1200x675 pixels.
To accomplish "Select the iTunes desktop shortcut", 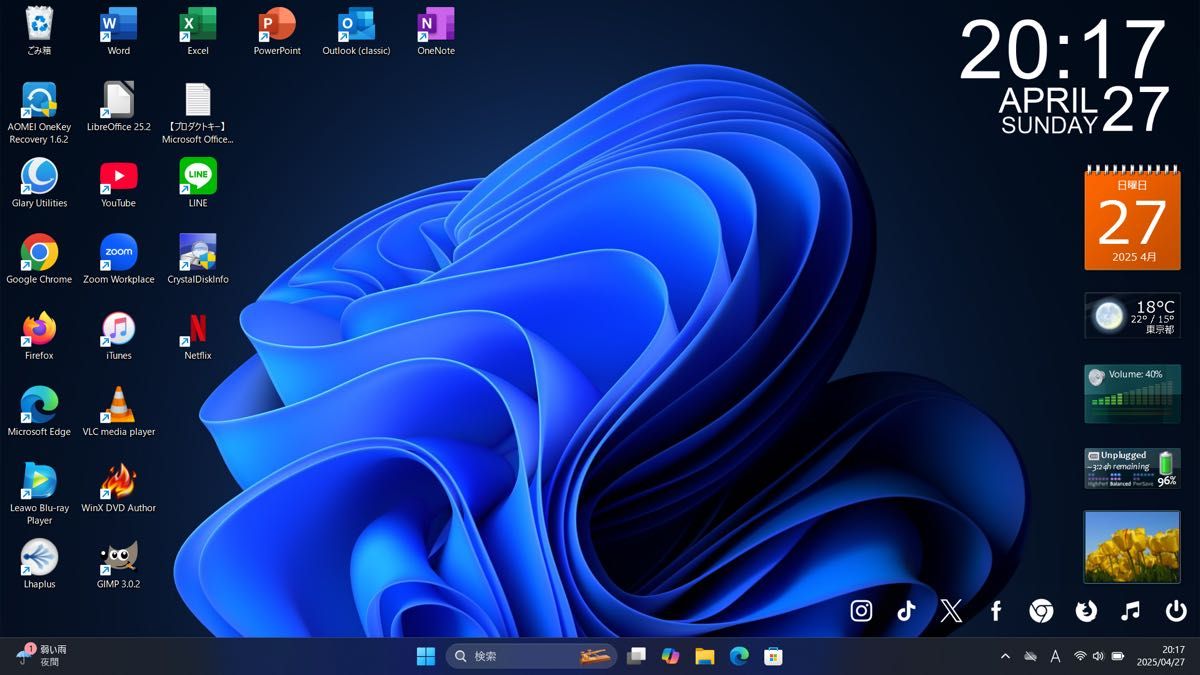I will (x=119, y=336).
